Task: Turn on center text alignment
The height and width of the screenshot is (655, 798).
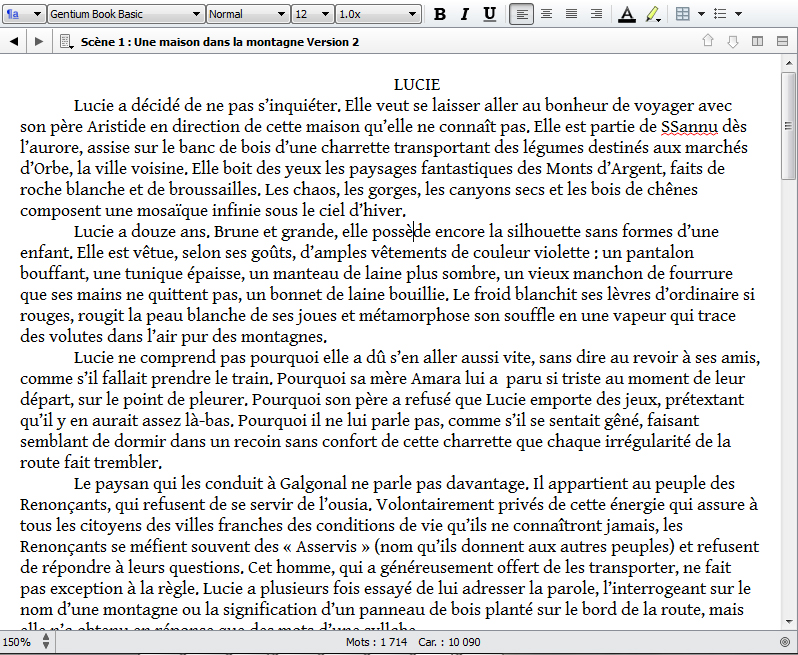Action: (x=547, y=14)
